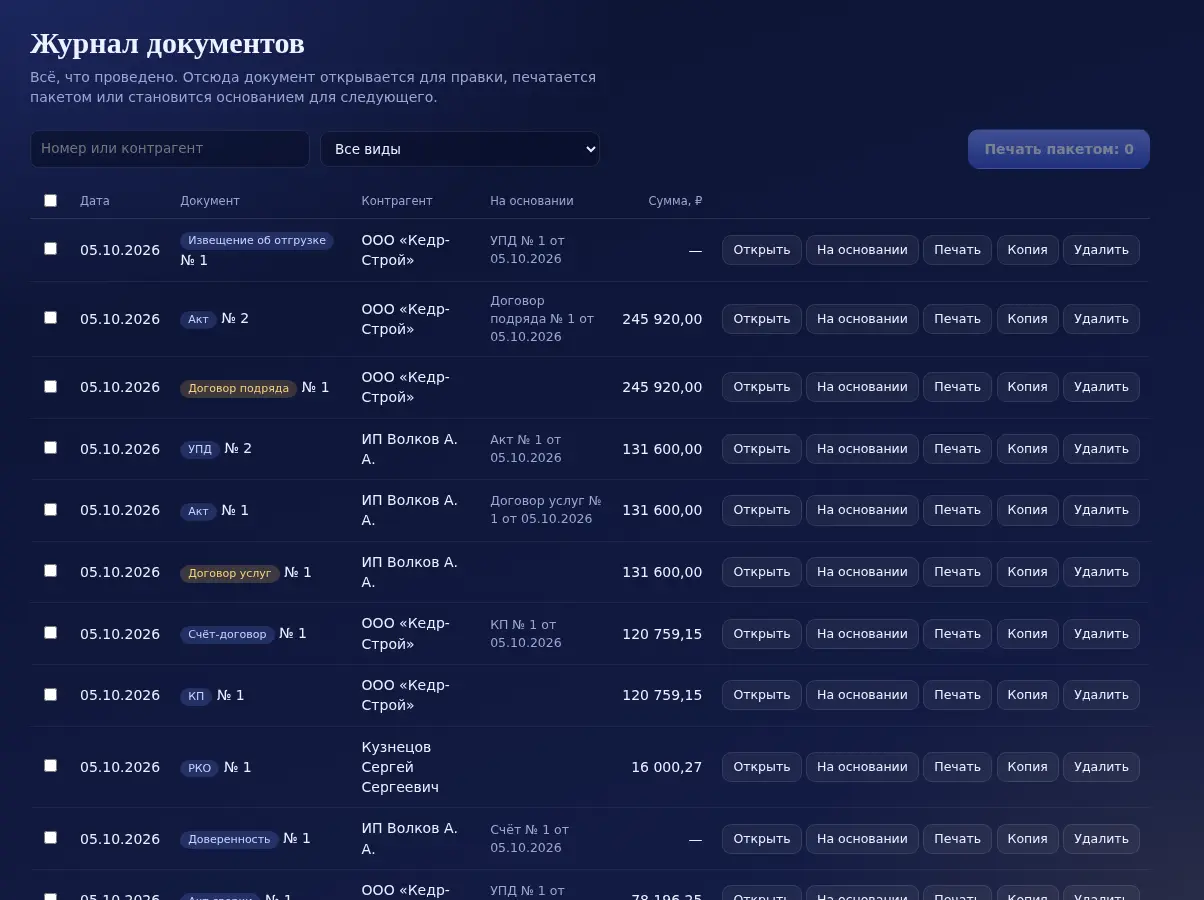The image size is (1204, 900).
Task: Print the Доверенность № 1 document
Action: [x=957, y=839]
